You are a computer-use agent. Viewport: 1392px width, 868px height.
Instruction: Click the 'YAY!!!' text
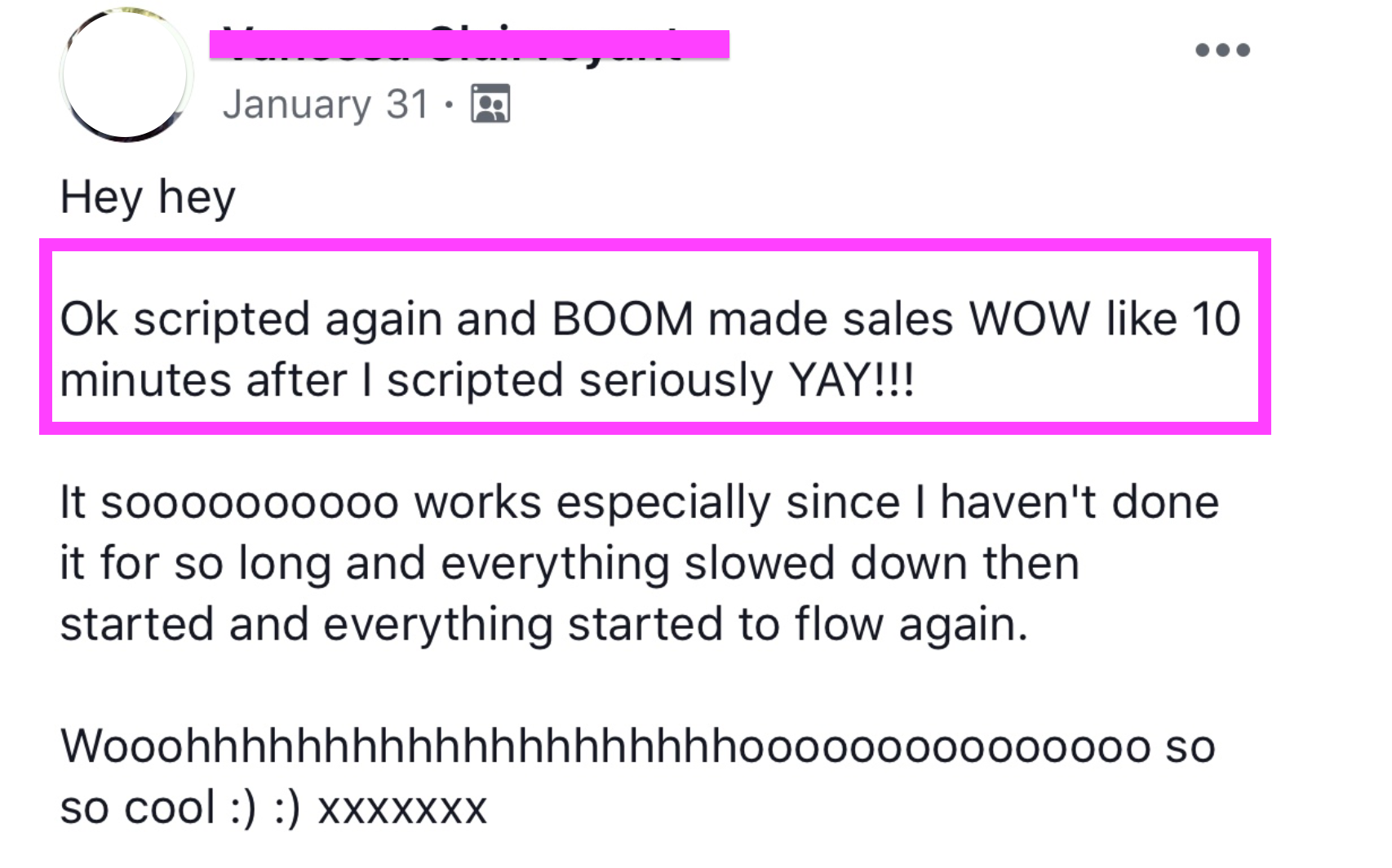coord(851,380)
